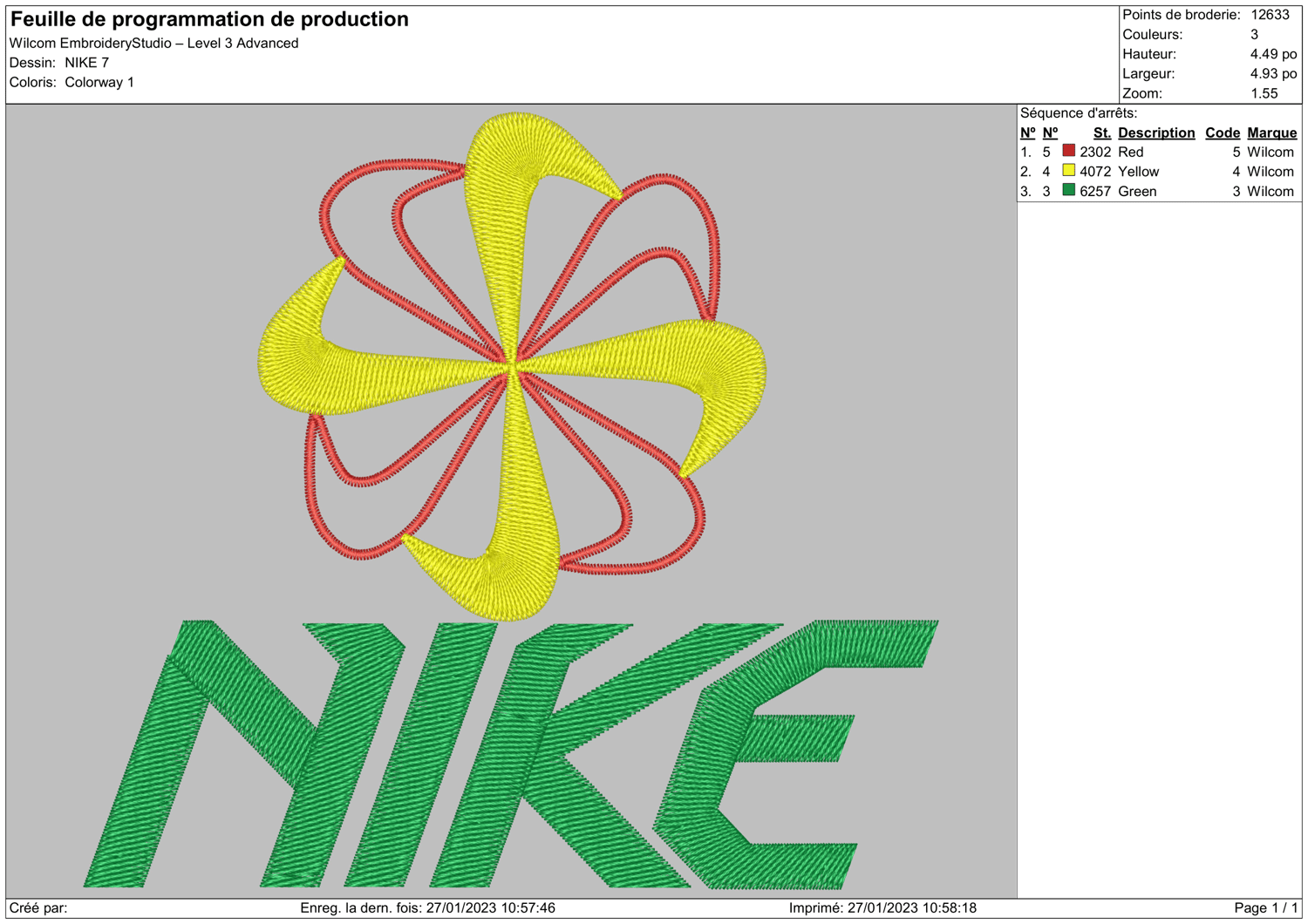Click 'Wilcom' brand in the Red row
Viewport: 1308px width, 924px height.
[x=1271, y=152]
